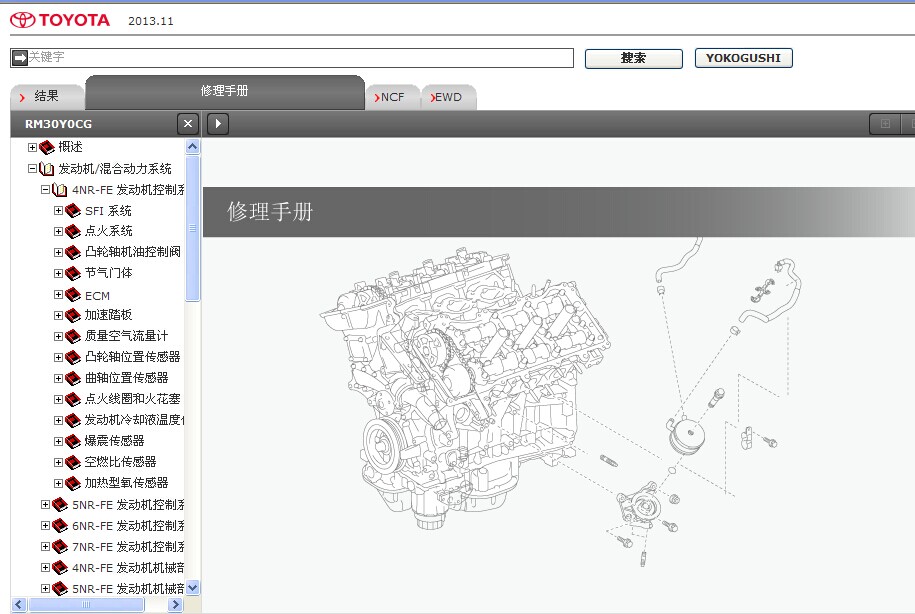Select the 7NR-FE 发动机控制 tree item
Screen dimensions: 915x614
pos(128,547)
